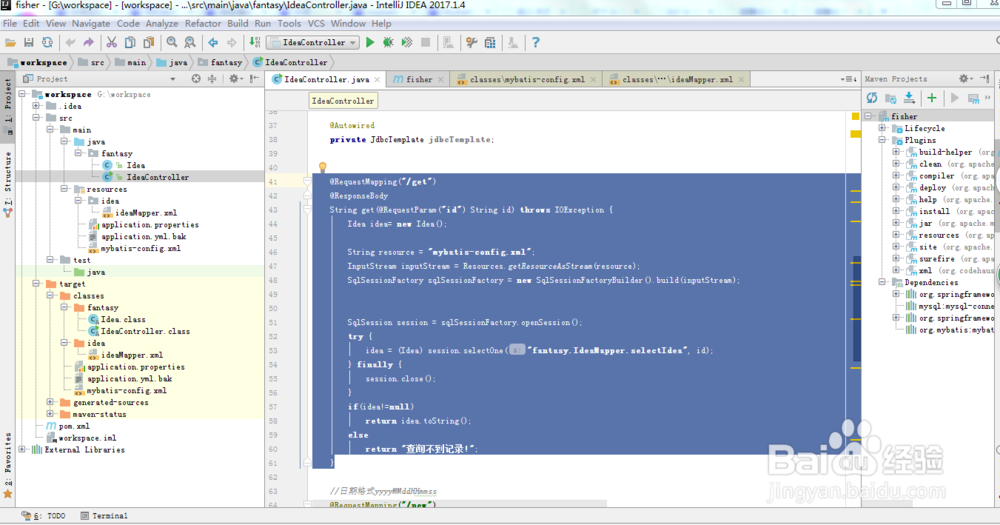Click Add Maven Projects plus icon
Image resolution: width=1000 pixels, height=525 pixels.
coord(932,98)
